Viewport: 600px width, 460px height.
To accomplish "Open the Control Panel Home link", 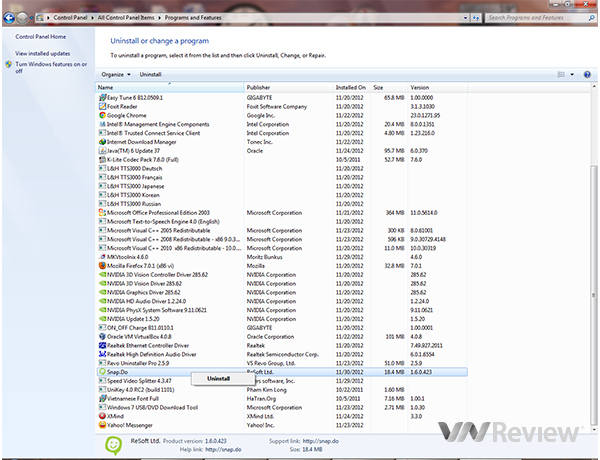I will click(41, 37).
